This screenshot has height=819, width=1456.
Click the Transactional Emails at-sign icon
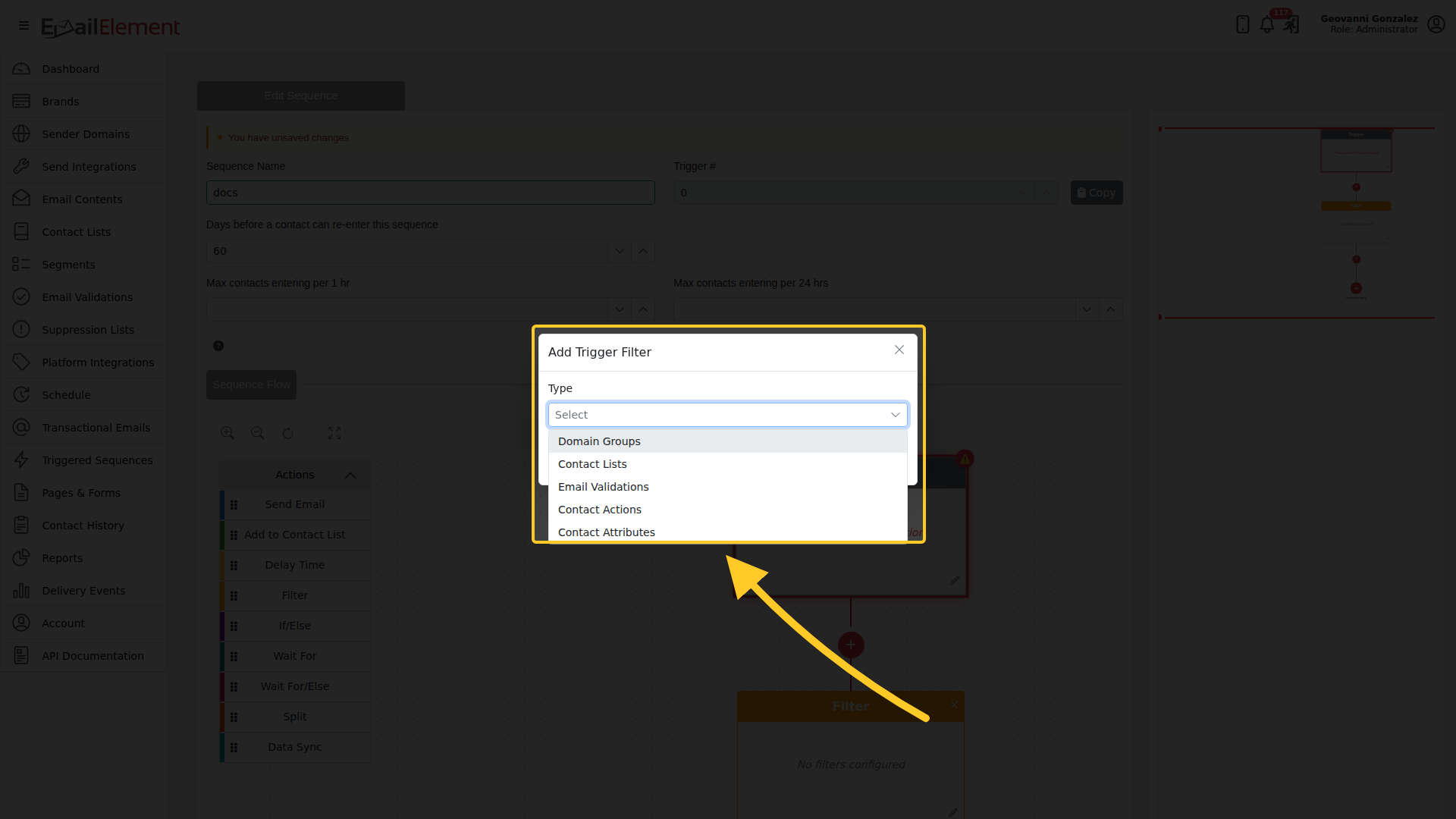click(x=21, y=428)
